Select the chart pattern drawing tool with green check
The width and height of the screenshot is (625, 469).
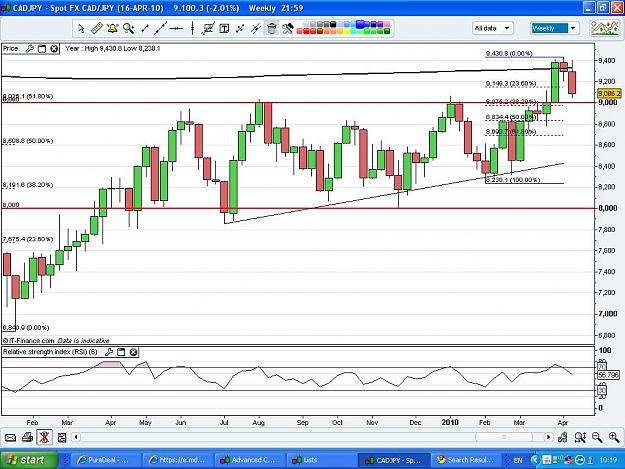pyautogui.click(x=208, y=28)
